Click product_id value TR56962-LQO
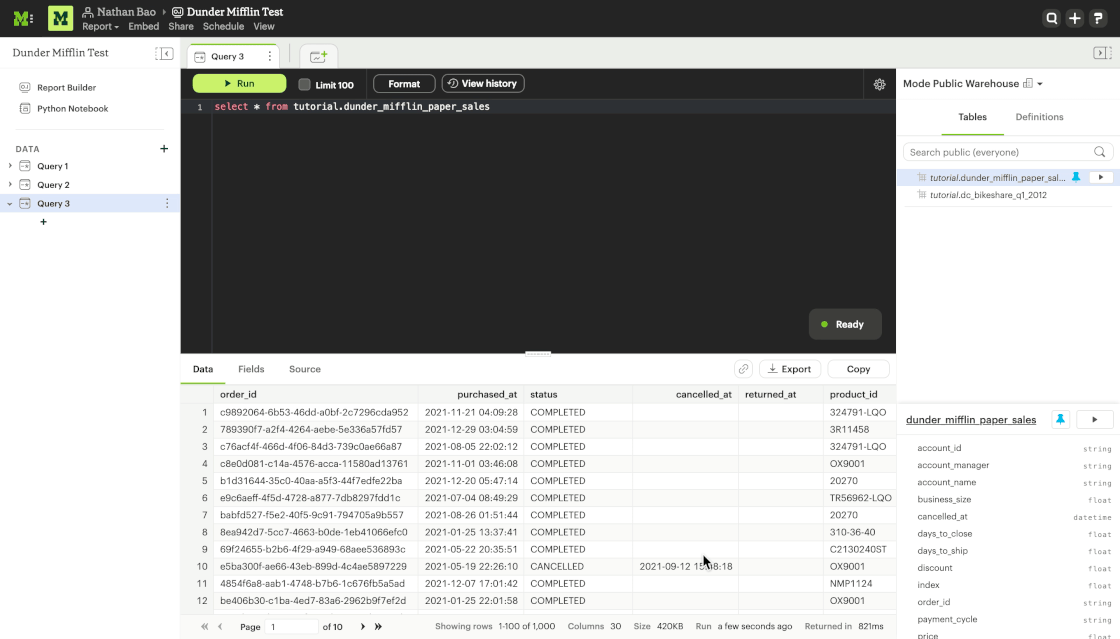The width and height of the screenshot is (1120, 639). click(861, 498)
